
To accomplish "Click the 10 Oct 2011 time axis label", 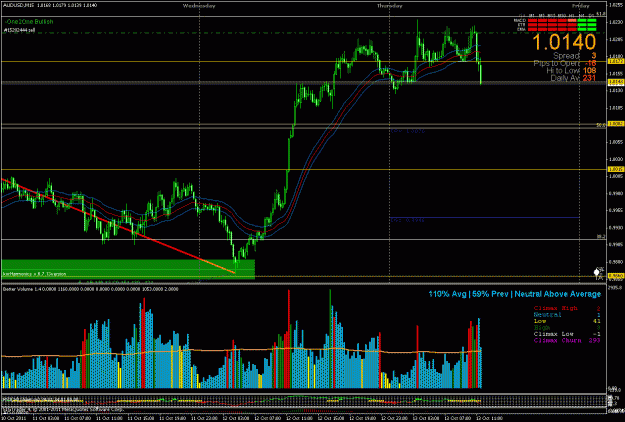I will coord(13,418).
